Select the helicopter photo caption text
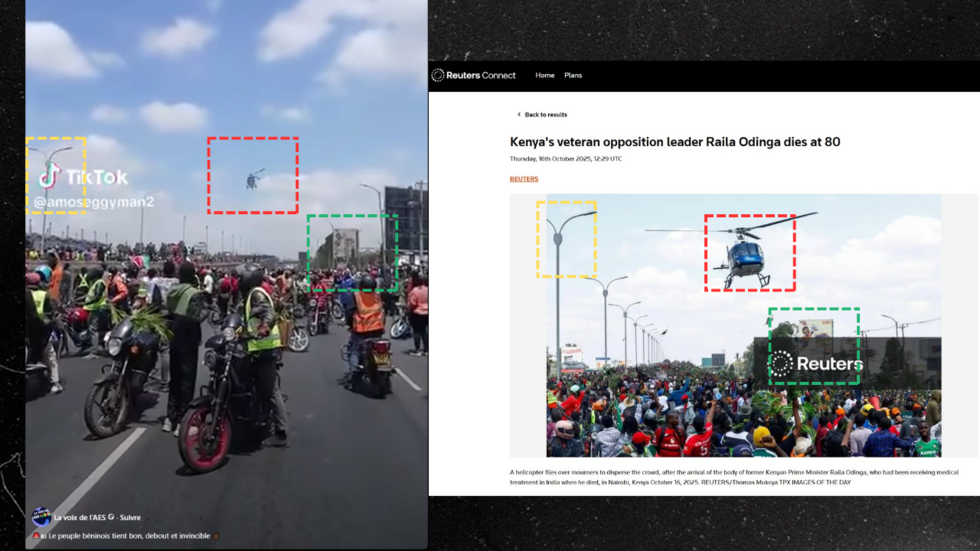The height and width of the screenshot is (551, 980). pyautogui.click(x=734, y=477)
